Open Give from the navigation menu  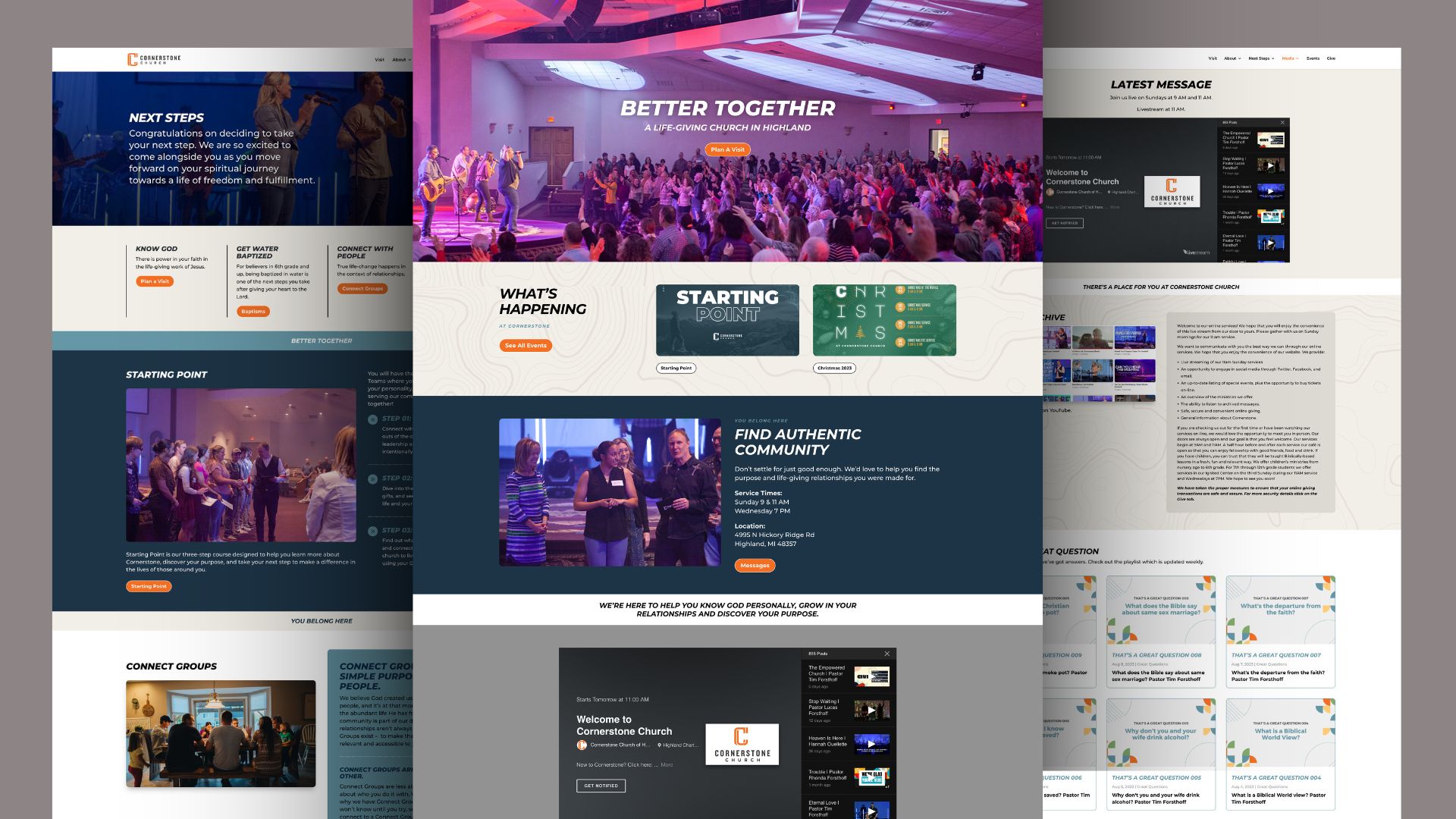coord(1331,58)
